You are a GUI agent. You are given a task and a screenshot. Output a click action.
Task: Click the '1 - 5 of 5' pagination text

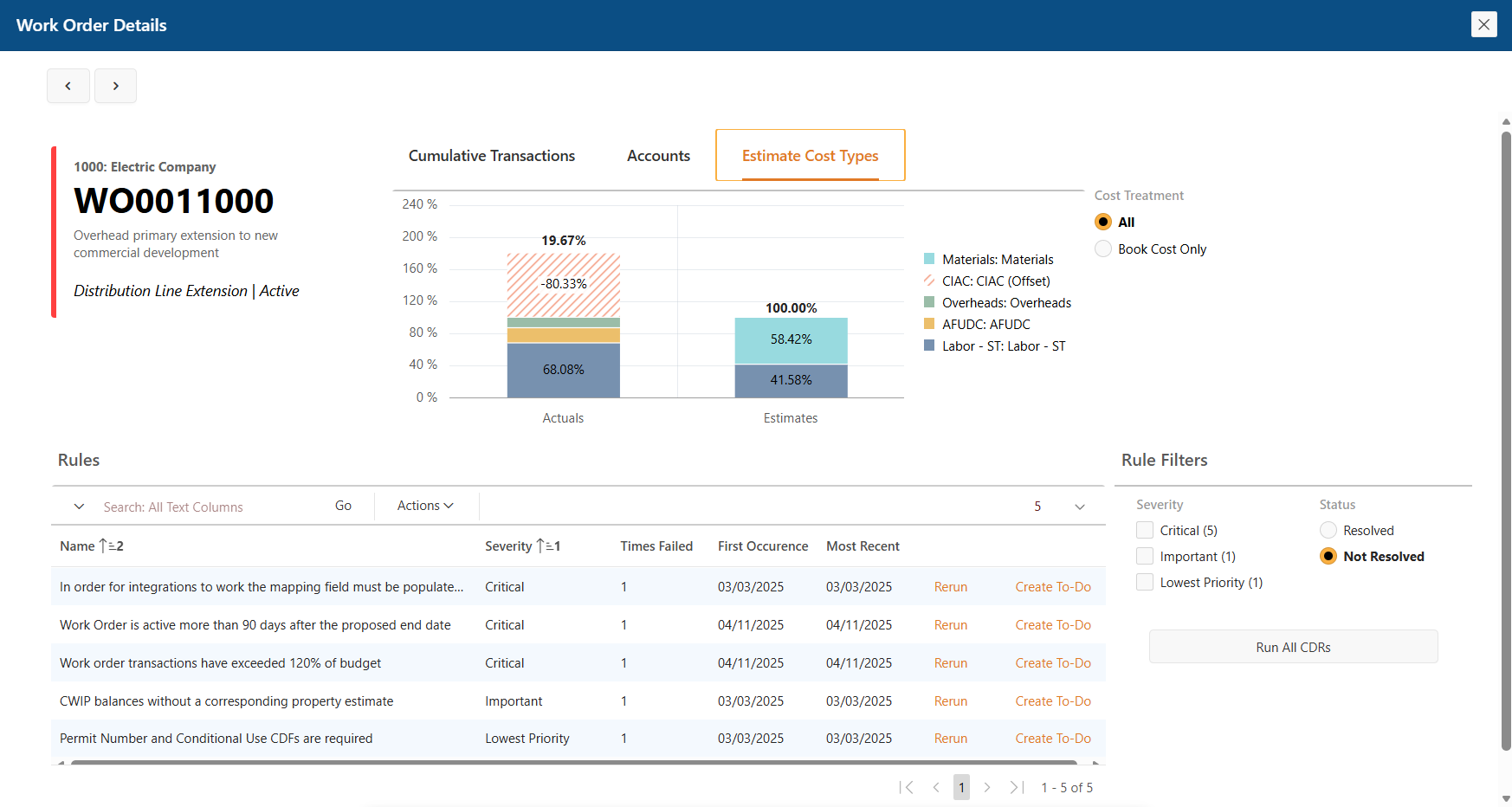(1067, 787)
